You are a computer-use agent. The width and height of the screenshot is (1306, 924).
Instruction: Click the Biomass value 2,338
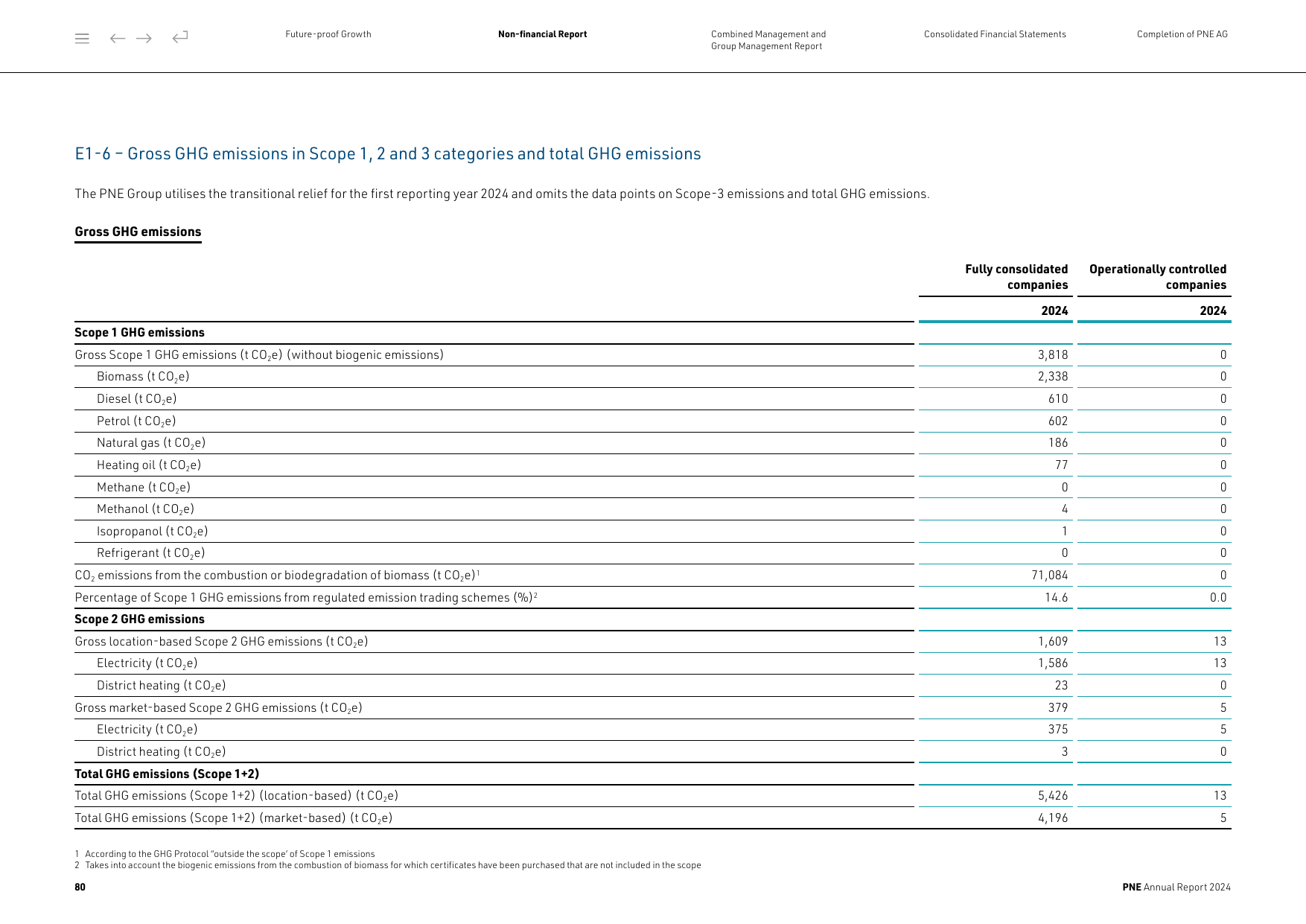(1053, 377)
